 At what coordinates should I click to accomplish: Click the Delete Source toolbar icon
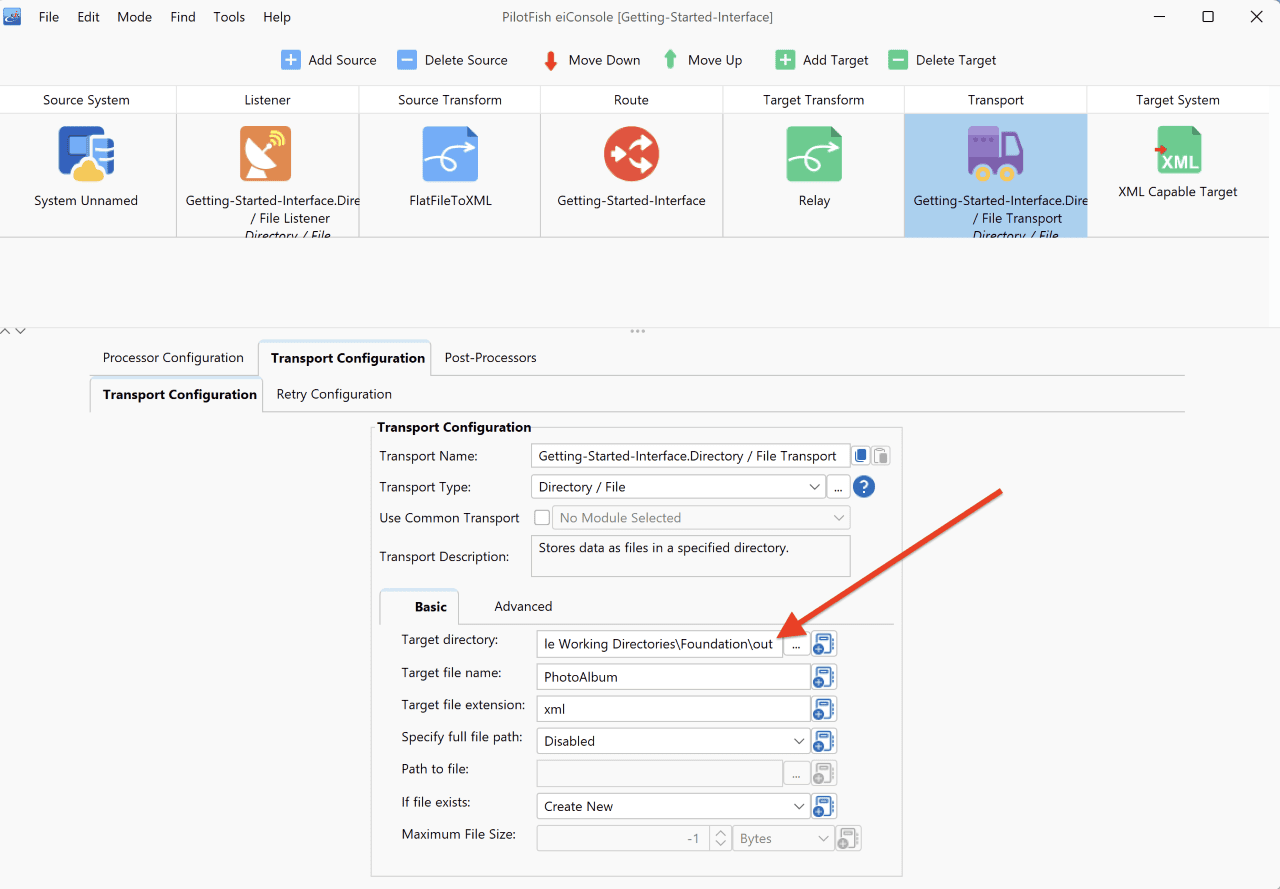[x=407, y=60]
